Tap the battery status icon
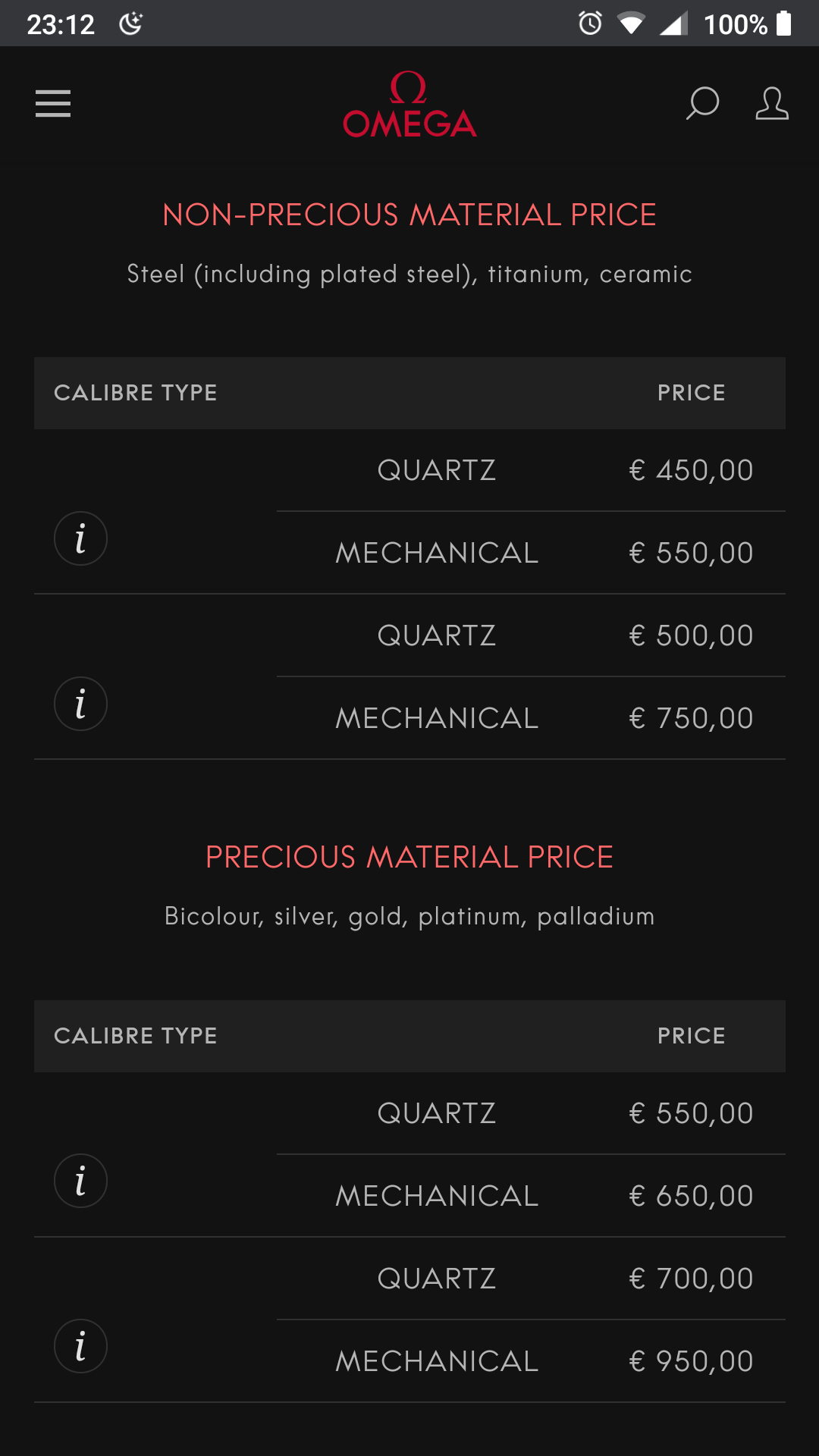 784,24
